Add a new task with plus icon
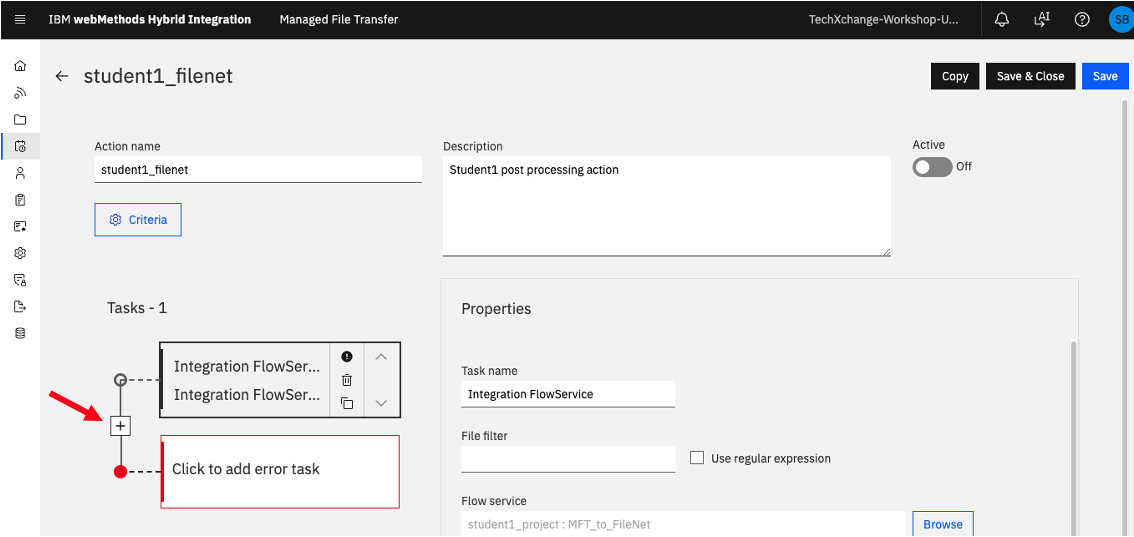1134x537 pixels. pos(121,426)
